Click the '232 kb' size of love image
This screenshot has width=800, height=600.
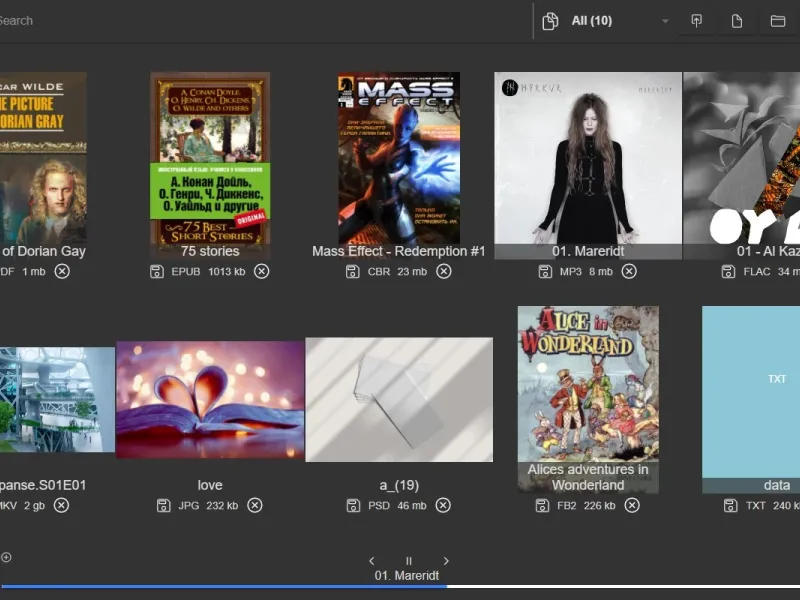tap(222, 506)
